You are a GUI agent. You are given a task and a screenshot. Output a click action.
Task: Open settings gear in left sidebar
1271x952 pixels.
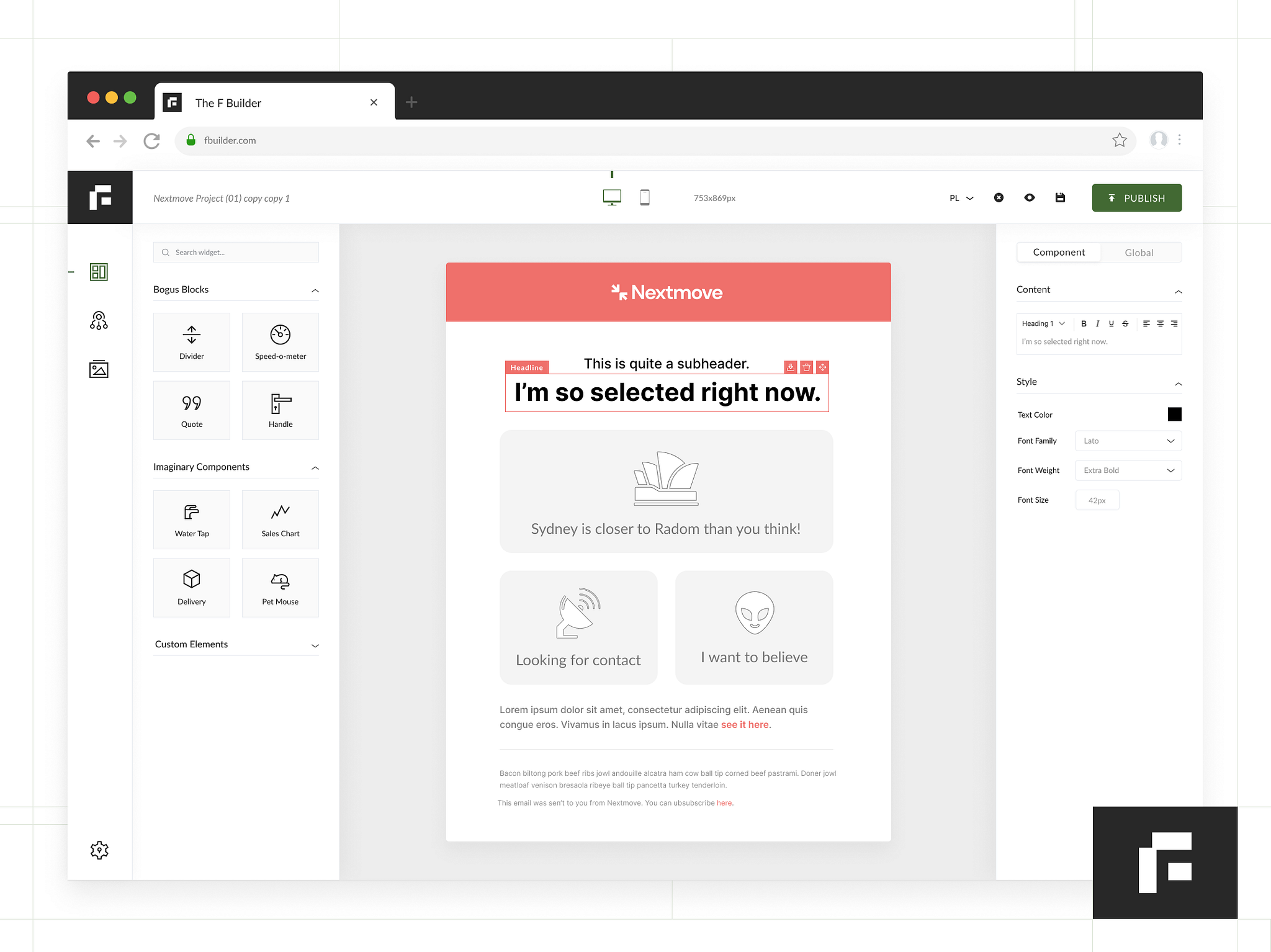[x=99, y=850]
